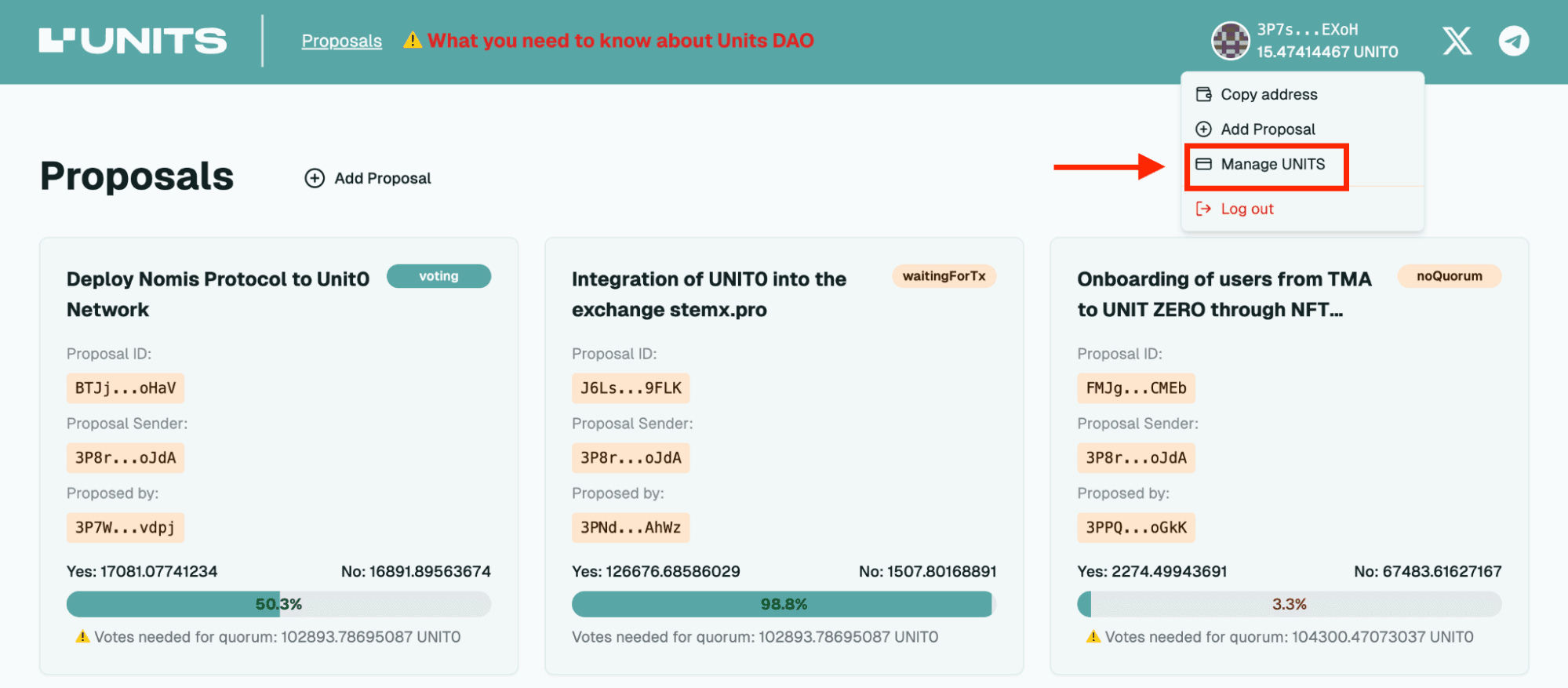Click sender address 3P8r...oJdA on Nomis card
Viewport: 1568px width, 688px height.
[x=126, y=458]
